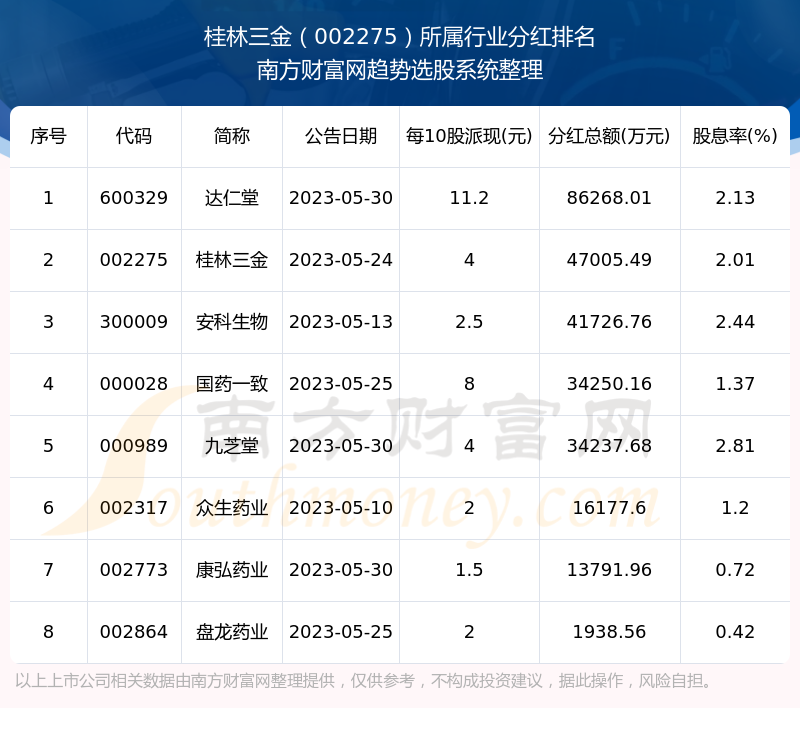Click dividend yield 2.13
The width and height of the screenshot is (800, 730).
[735, 198]
